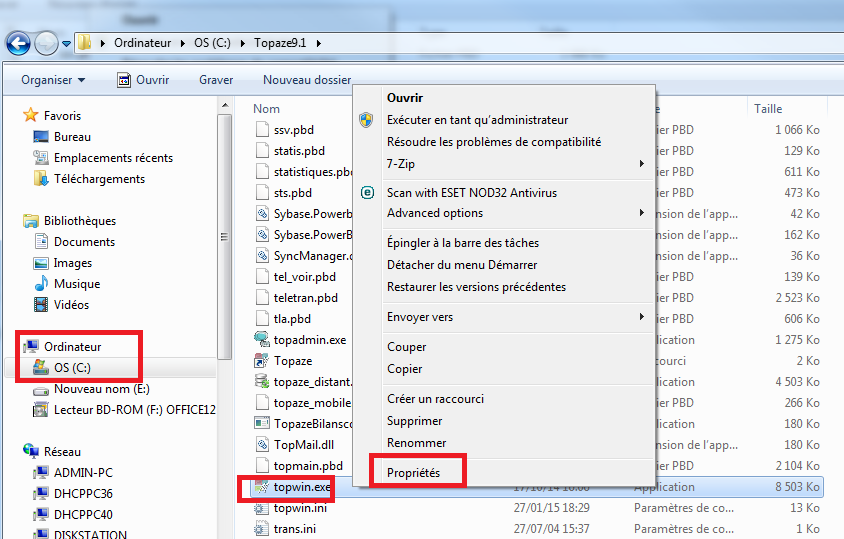844x539 pixels.
Task: Choose Ouvrir in the context menu
Action: click(x=405, y=98)
